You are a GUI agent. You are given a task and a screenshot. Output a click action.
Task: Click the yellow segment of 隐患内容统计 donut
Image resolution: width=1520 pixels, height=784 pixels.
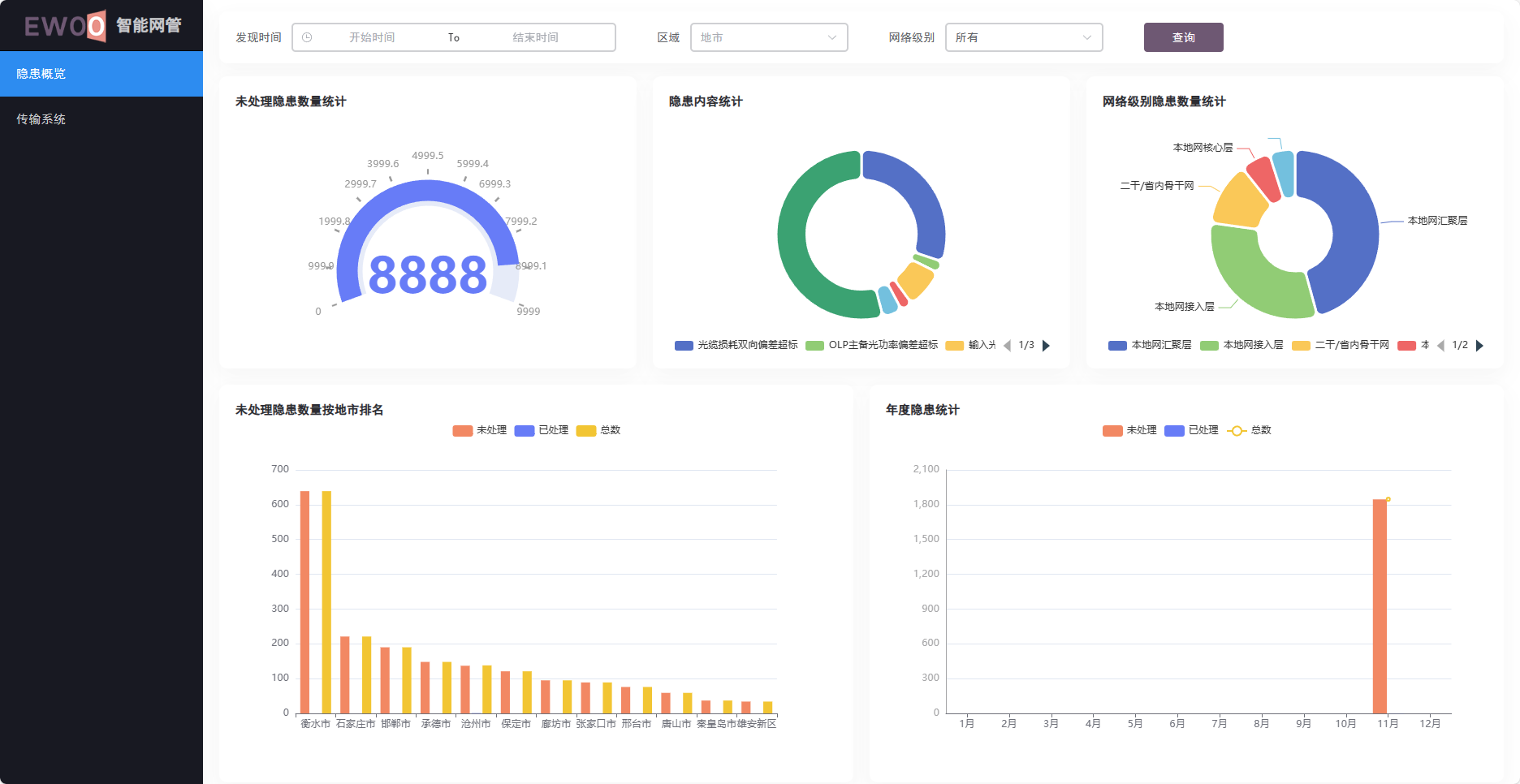tap(917, 281)
